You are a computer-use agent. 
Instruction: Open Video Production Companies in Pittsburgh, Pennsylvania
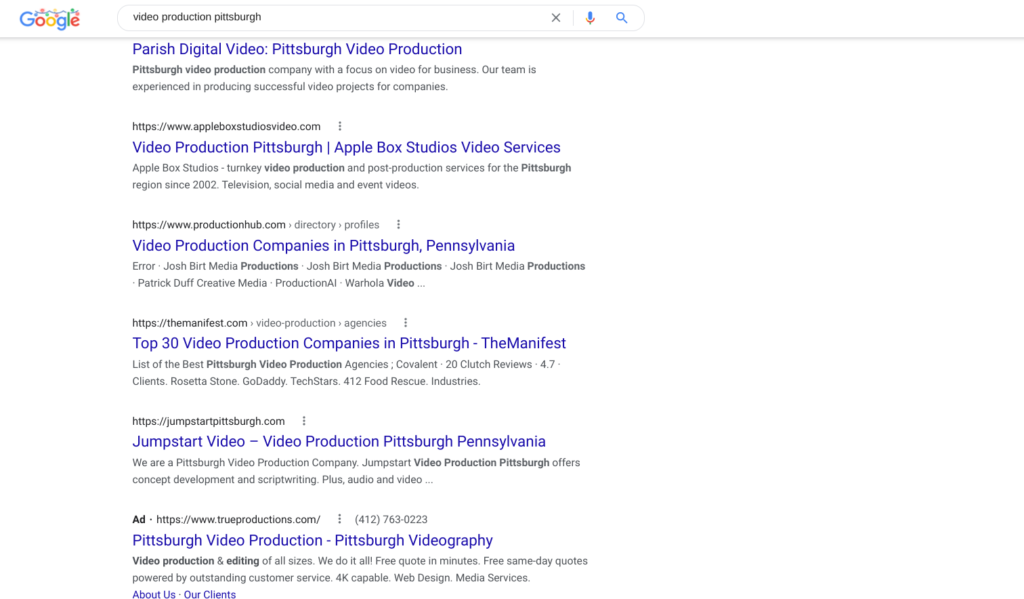(x=323, y=245)
